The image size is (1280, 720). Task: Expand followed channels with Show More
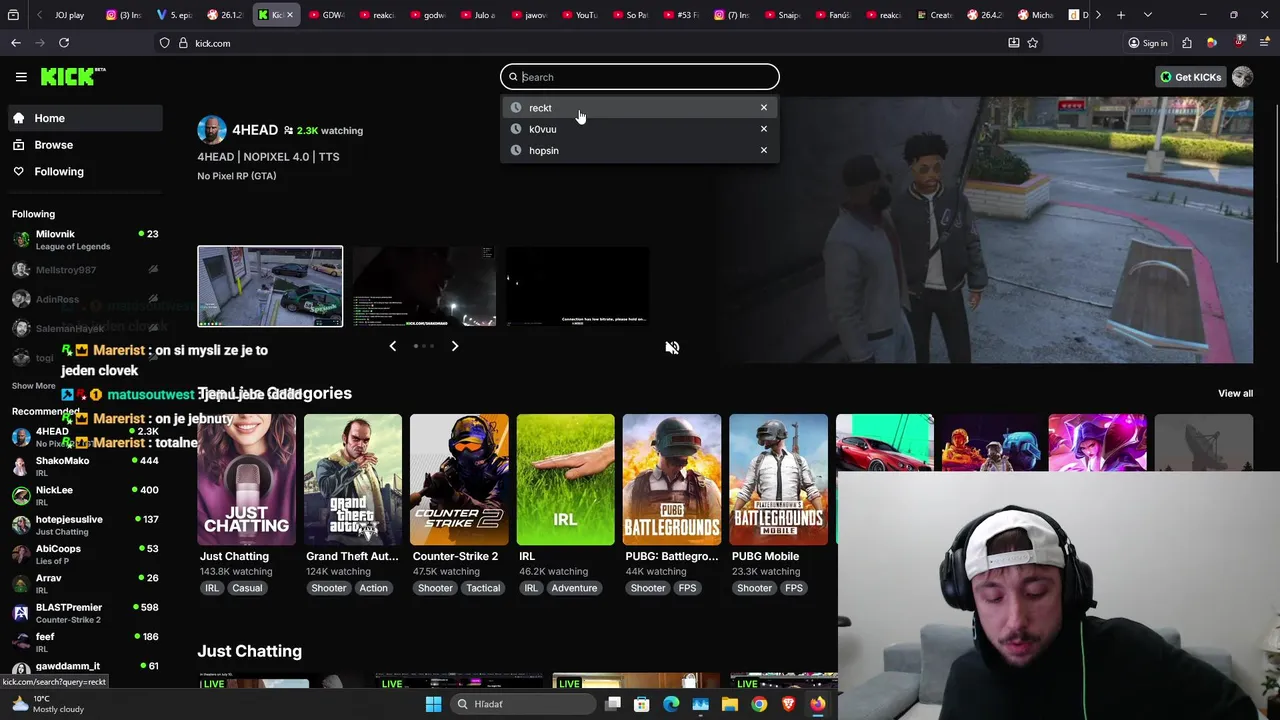pos(34,386)
